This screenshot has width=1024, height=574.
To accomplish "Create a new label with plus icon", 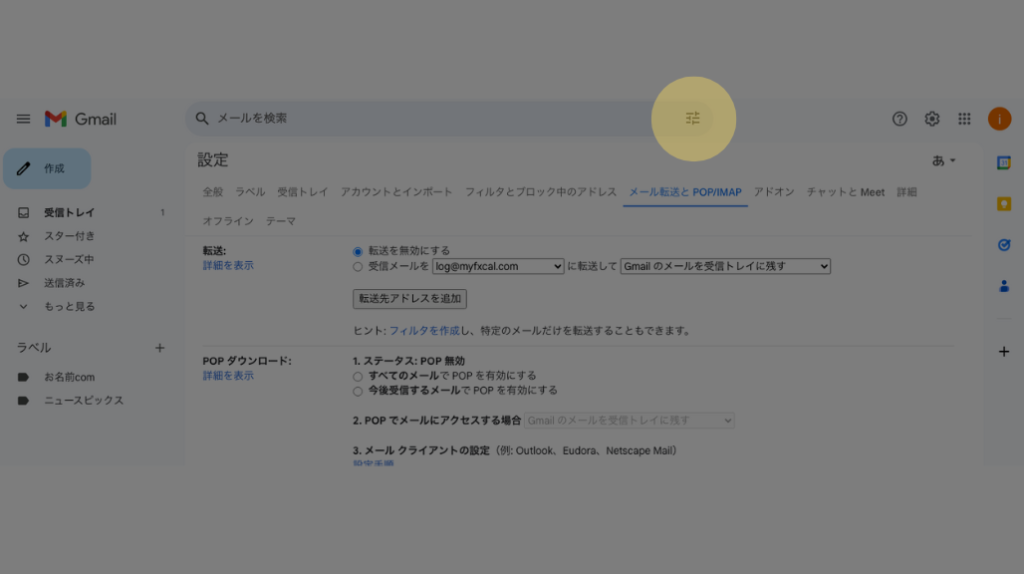I will click(x=160, y=348).
